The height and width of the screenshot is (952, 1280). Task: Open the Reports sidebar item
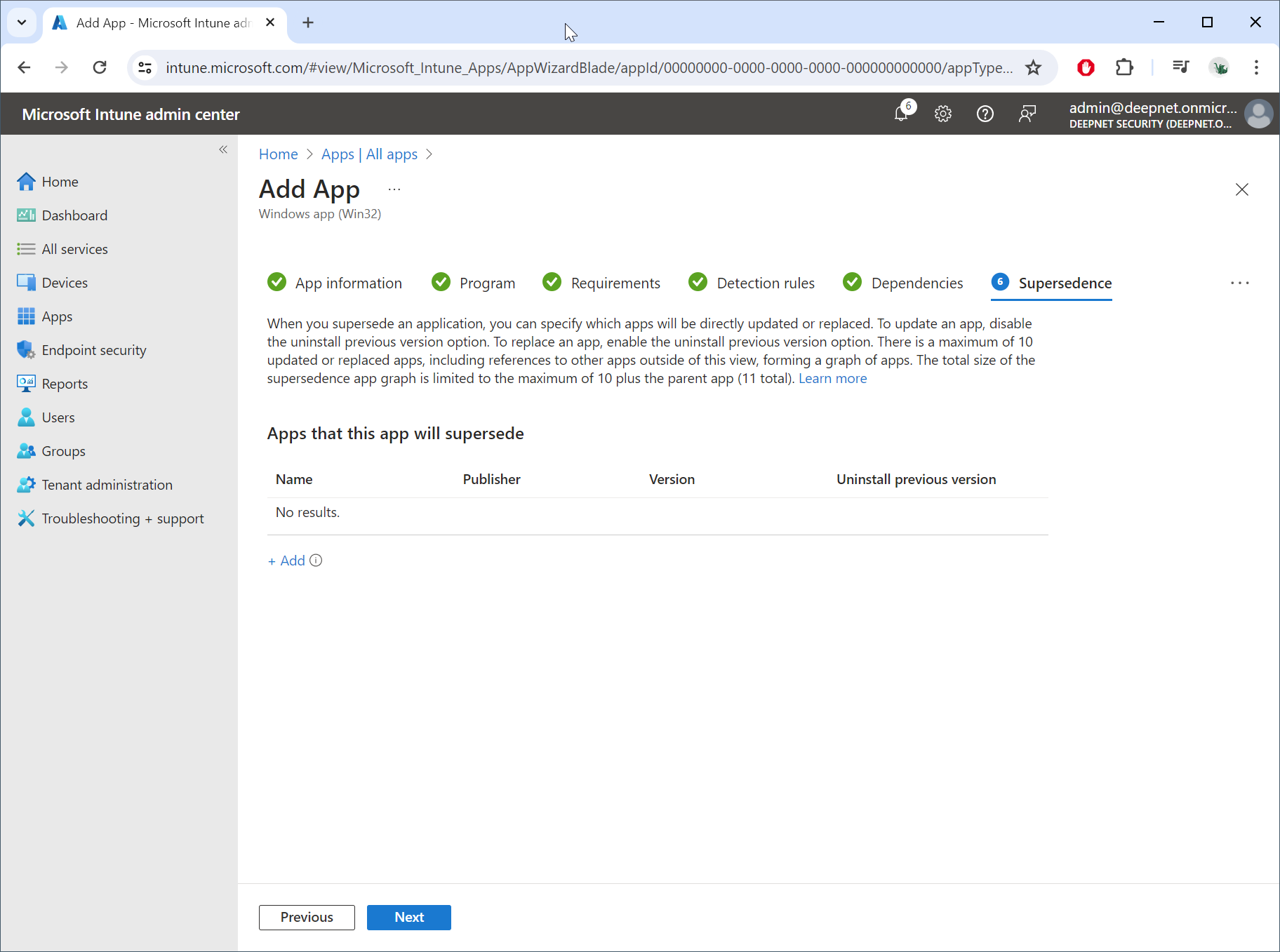click(65, 384)
